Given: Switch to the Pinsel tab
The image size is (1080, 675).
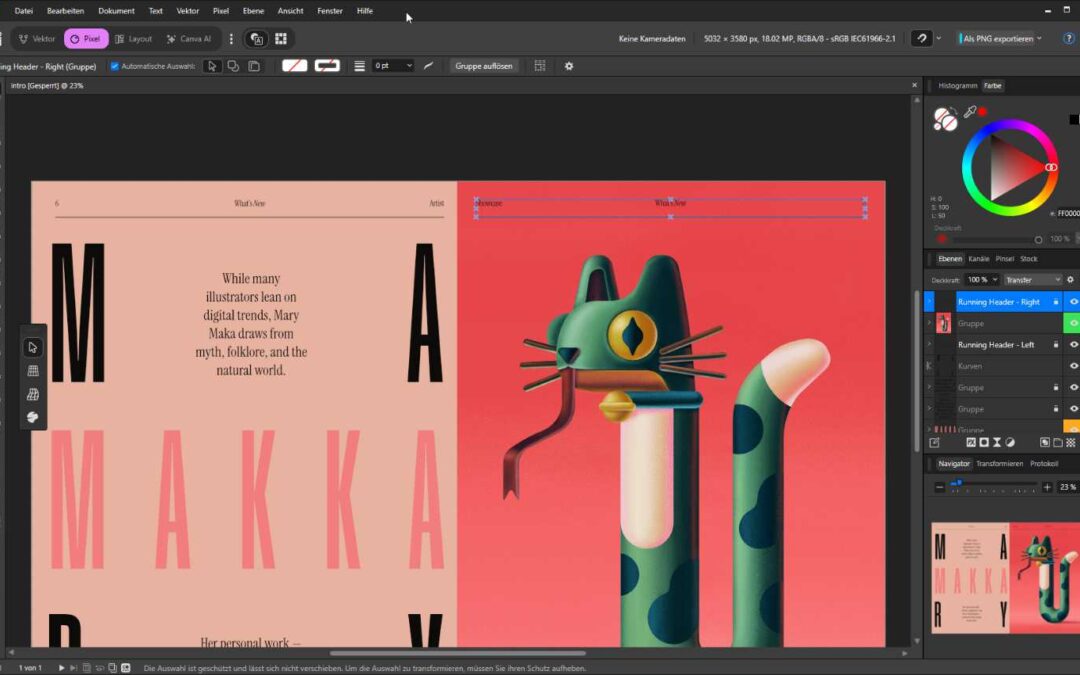Looking at the screenshot, I should coord(1004,259).
